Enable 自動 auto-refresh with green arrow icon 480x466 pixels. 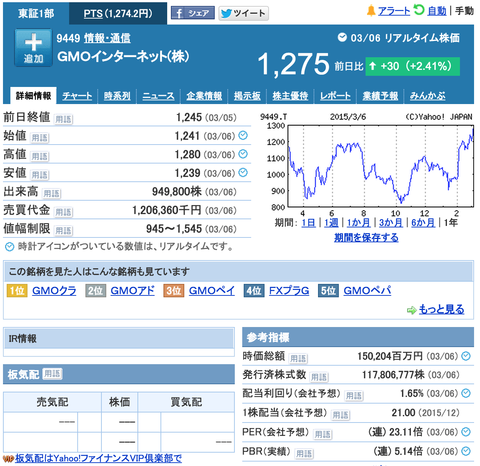pyautogui.click(x=430, y=11)
